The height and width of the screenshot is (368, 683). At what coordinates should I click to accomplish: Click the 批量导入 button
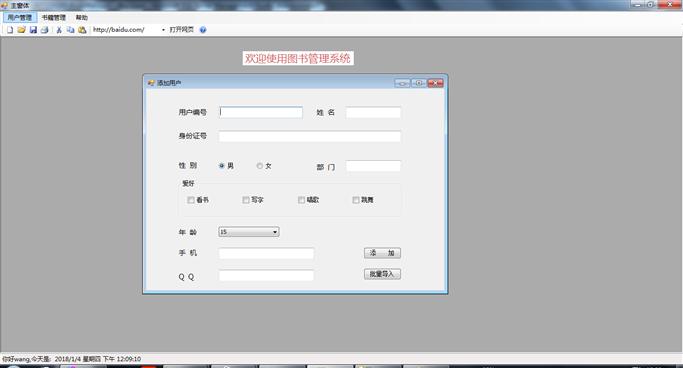(x=382, y=274)
